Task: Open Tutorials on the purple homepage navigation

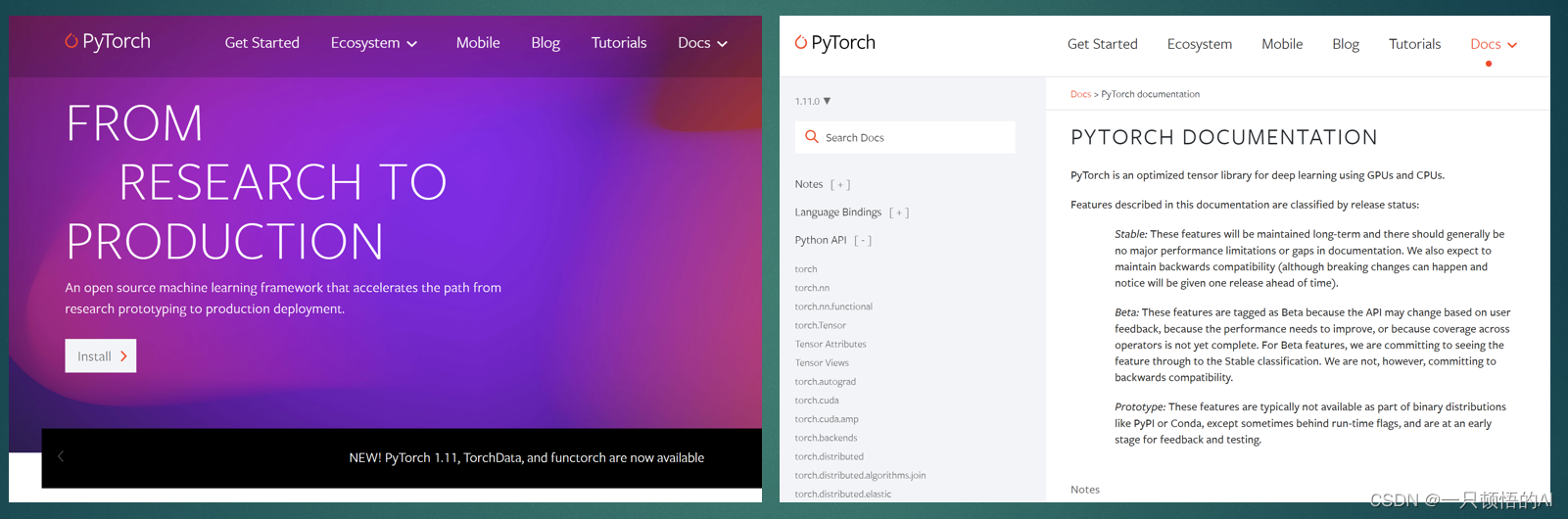Action: point(619,43)
